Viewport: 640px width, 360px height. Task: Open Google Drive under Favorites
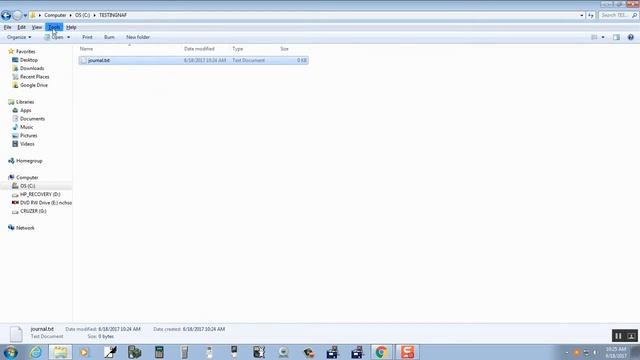[30, 85]
